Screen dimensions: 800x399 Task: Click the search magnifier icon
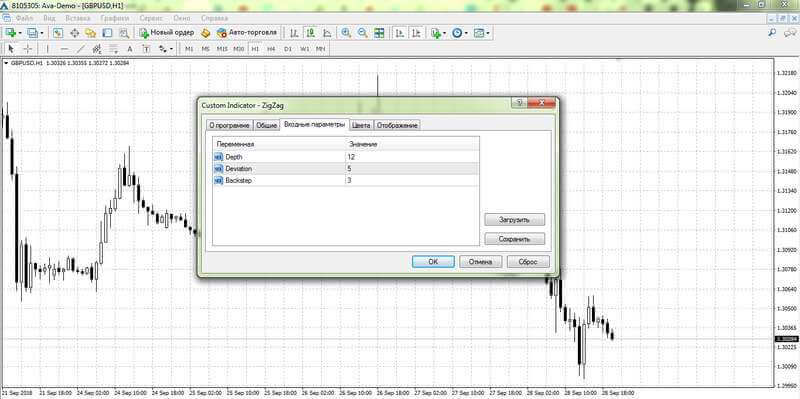pos(772,33)
